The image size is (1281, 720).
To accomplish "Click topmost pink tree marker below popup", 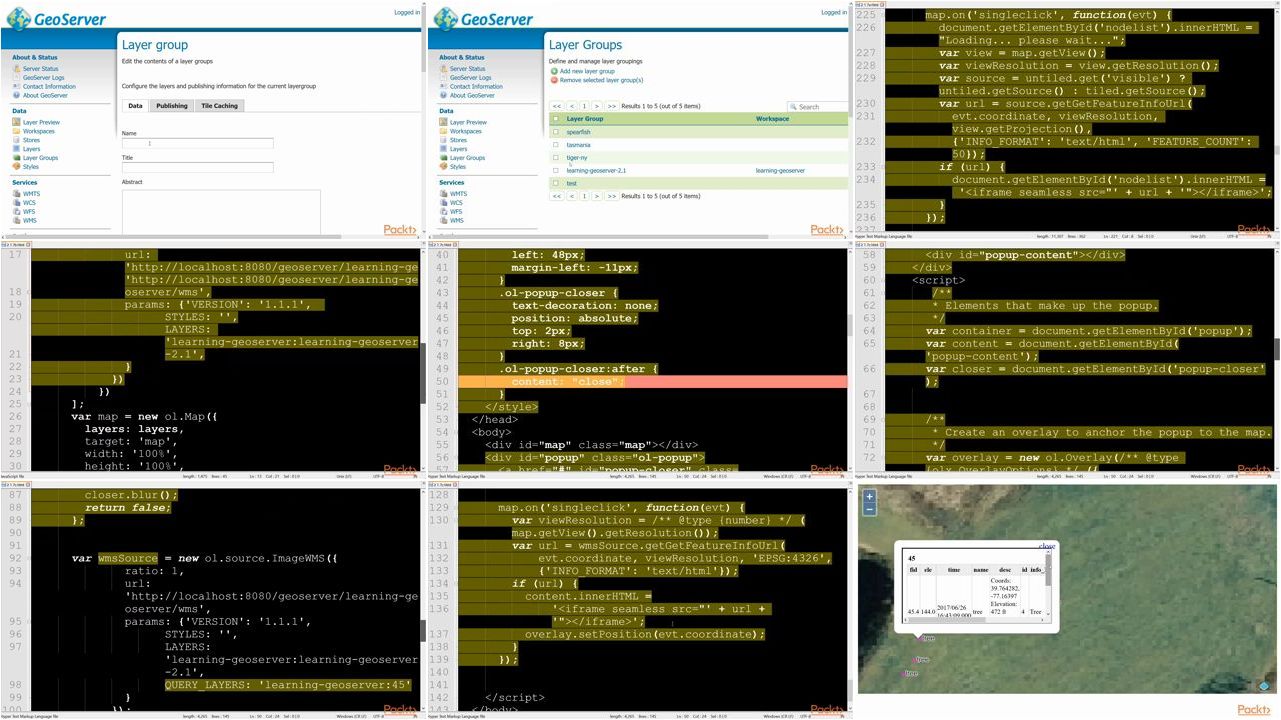I will 921,638.
